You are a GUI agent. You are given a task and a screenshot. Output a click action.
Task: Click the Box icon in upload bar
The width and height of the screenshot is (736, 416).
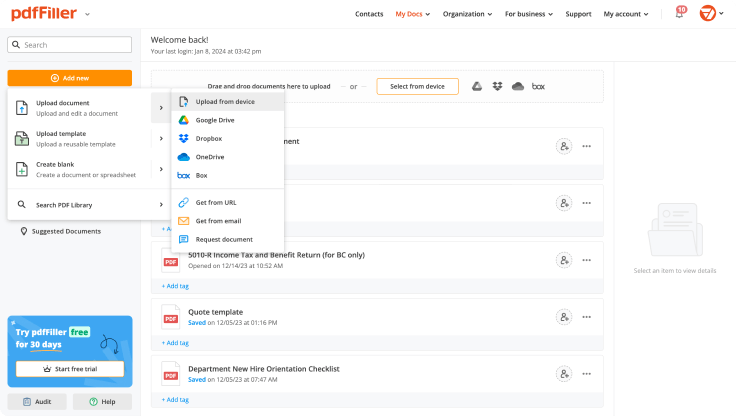[x=538, y=87]
